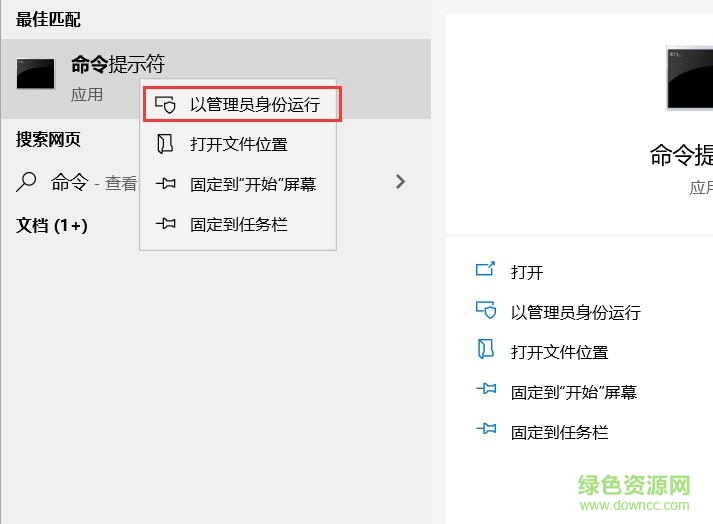Screen dimensions: 713x524
Task: Click the admin shield icon in right panel
Action: 486,311
